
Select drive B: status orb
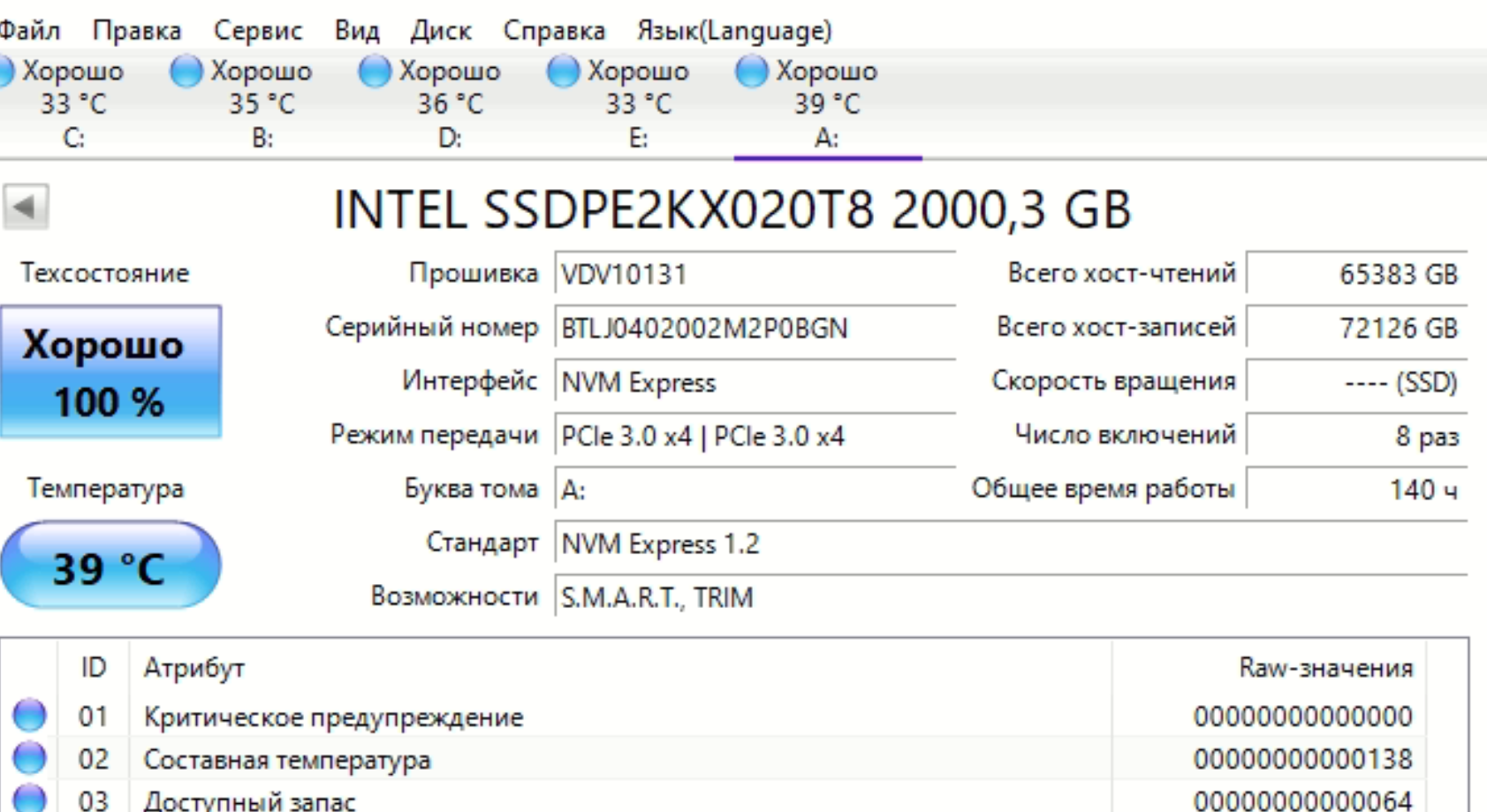coord(186,72)
